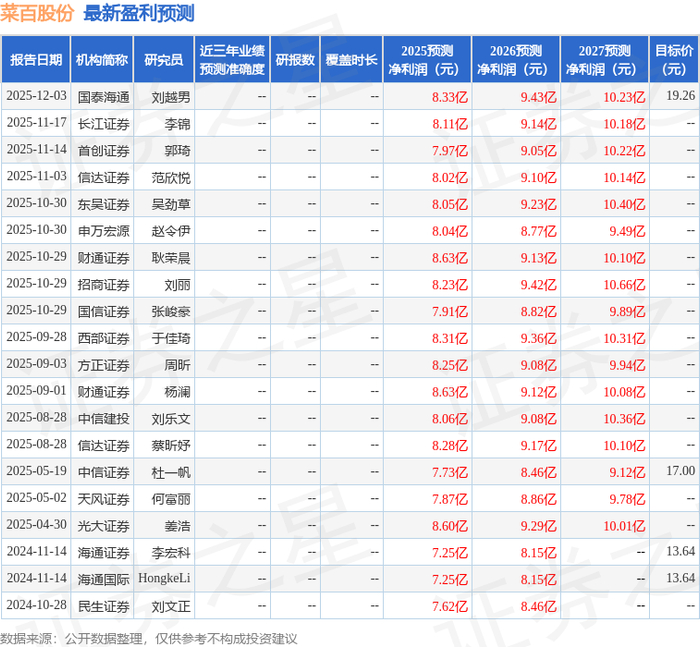The width and height of the screenshot is (700, 647).
Task: Click the title text 菜百股份
Action: (37, 13)
